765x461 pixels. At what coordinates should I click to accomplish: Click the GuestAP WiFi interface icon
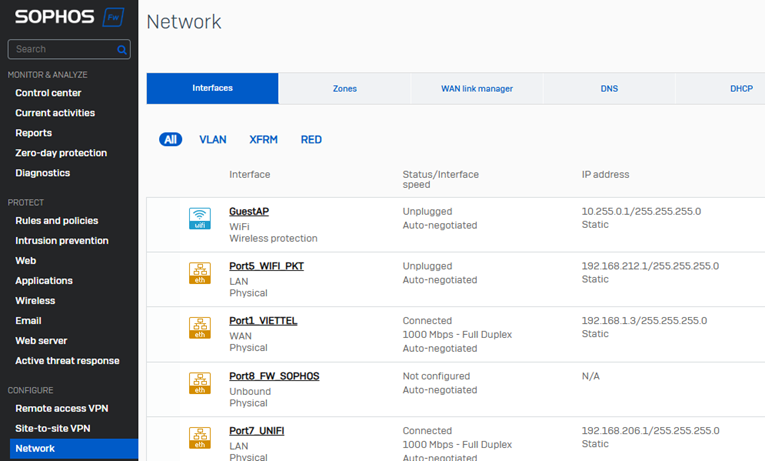(200, 218)
